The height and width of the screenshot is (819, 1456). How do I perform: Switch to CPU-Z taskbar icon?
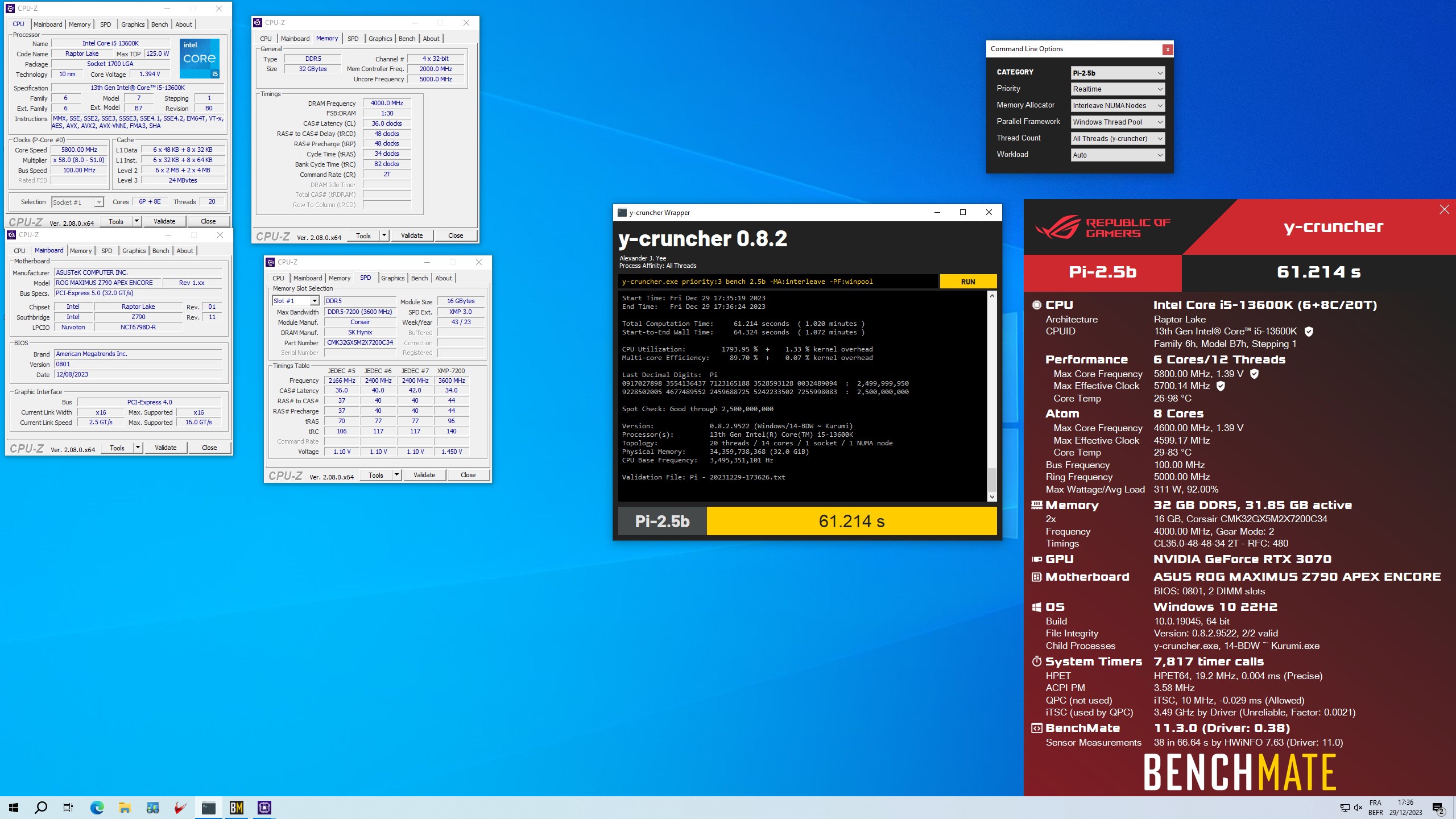point(264,808)
